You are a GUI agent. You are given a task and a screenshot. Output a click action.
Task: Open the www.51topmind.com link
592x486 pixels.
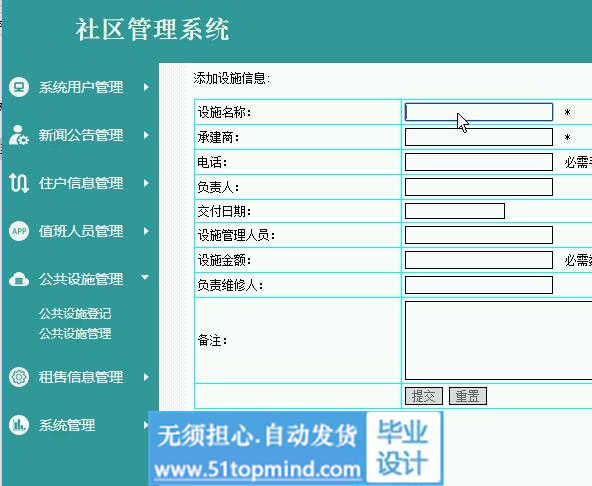click(x=257, y=470)
